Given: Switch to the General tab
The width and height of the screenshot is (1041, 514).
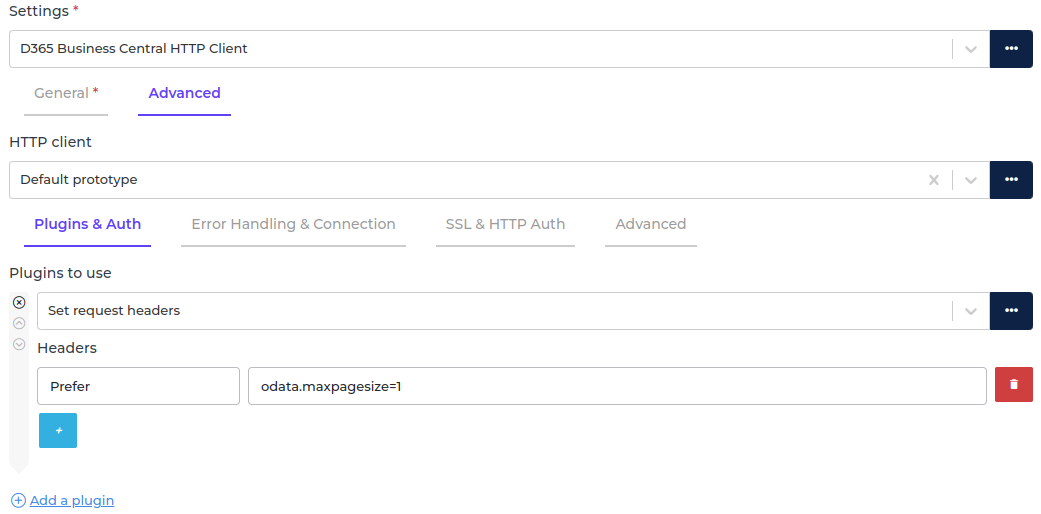Looking at the screenshot, I should point(65,93).
